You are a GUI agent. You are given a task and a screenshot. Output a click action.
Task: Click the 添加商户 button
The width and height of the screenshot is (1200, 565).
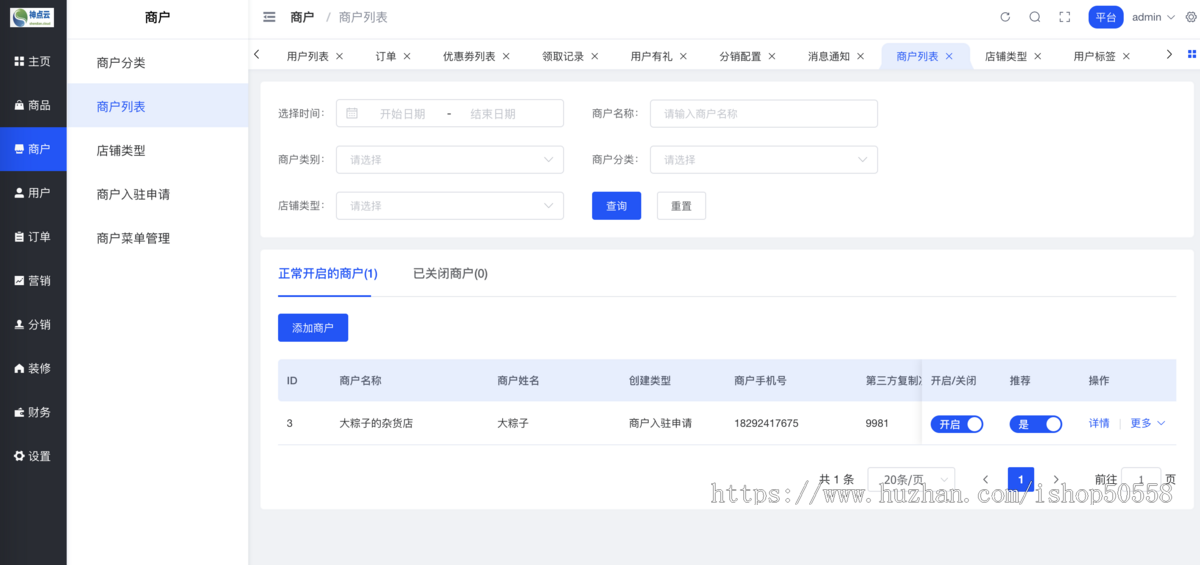click(313, 328)
